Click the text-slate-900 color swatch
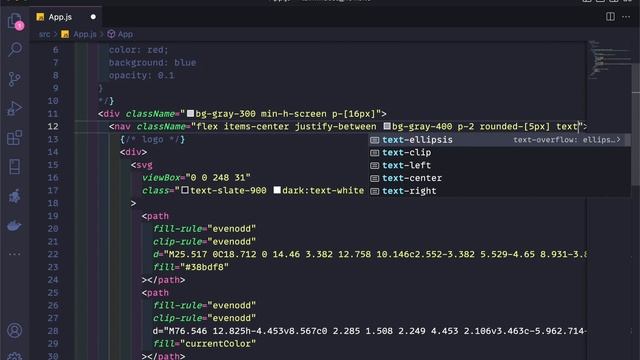Viewport: 640px width, 360px height. point(185,190)
